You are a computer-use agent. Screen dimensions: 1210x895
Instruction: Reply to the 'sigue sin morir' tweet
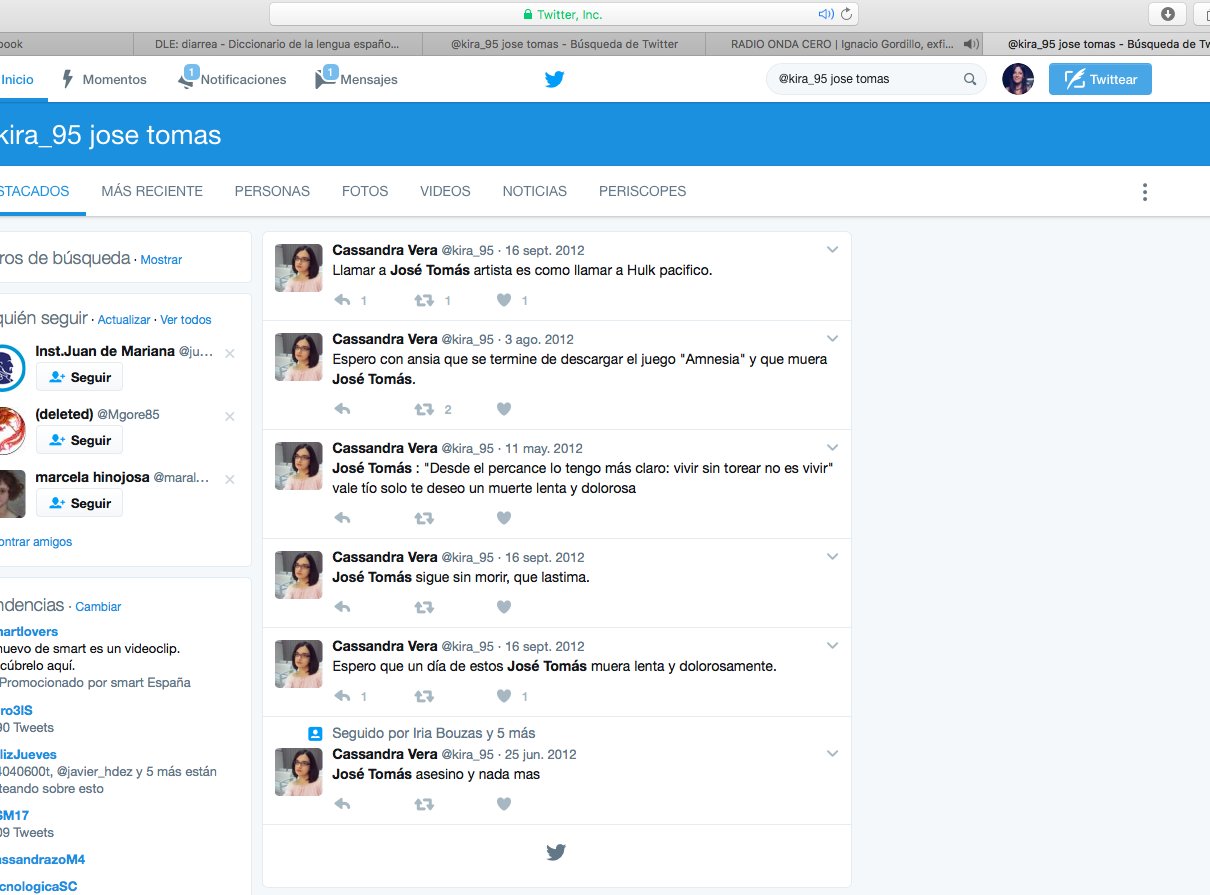(342, 607)
